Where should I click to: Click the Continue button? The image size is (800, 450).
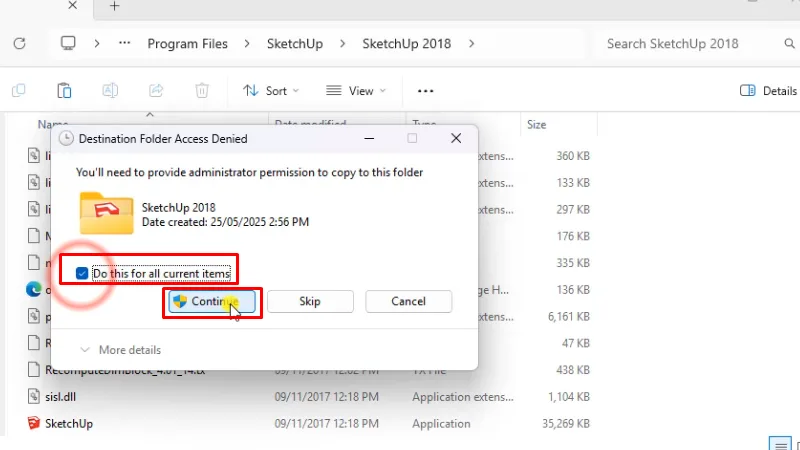(x=211, y=301)
